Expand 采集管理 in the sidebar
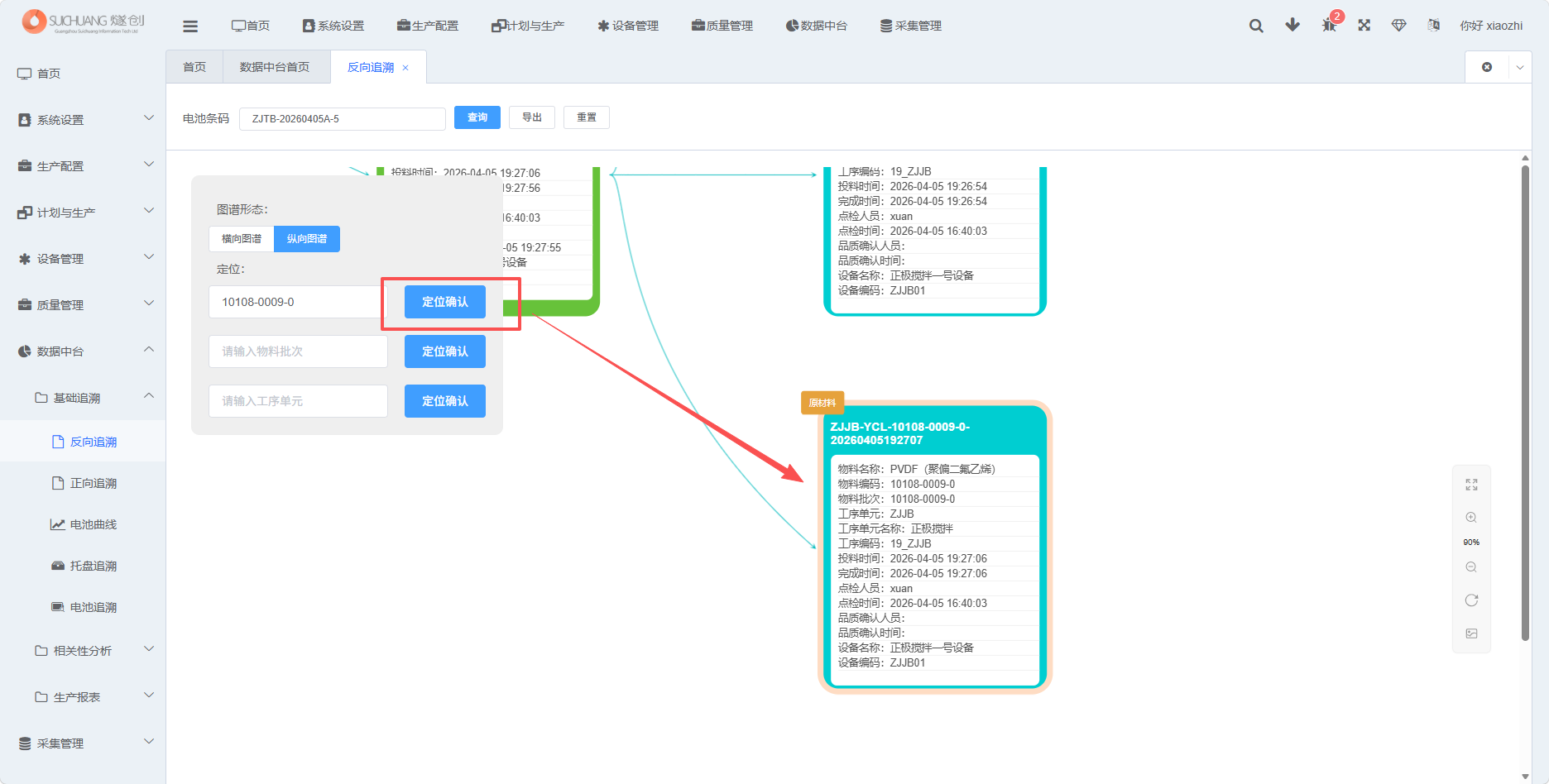The height and width of the screenshot is (784, 1549). [83, 743]
